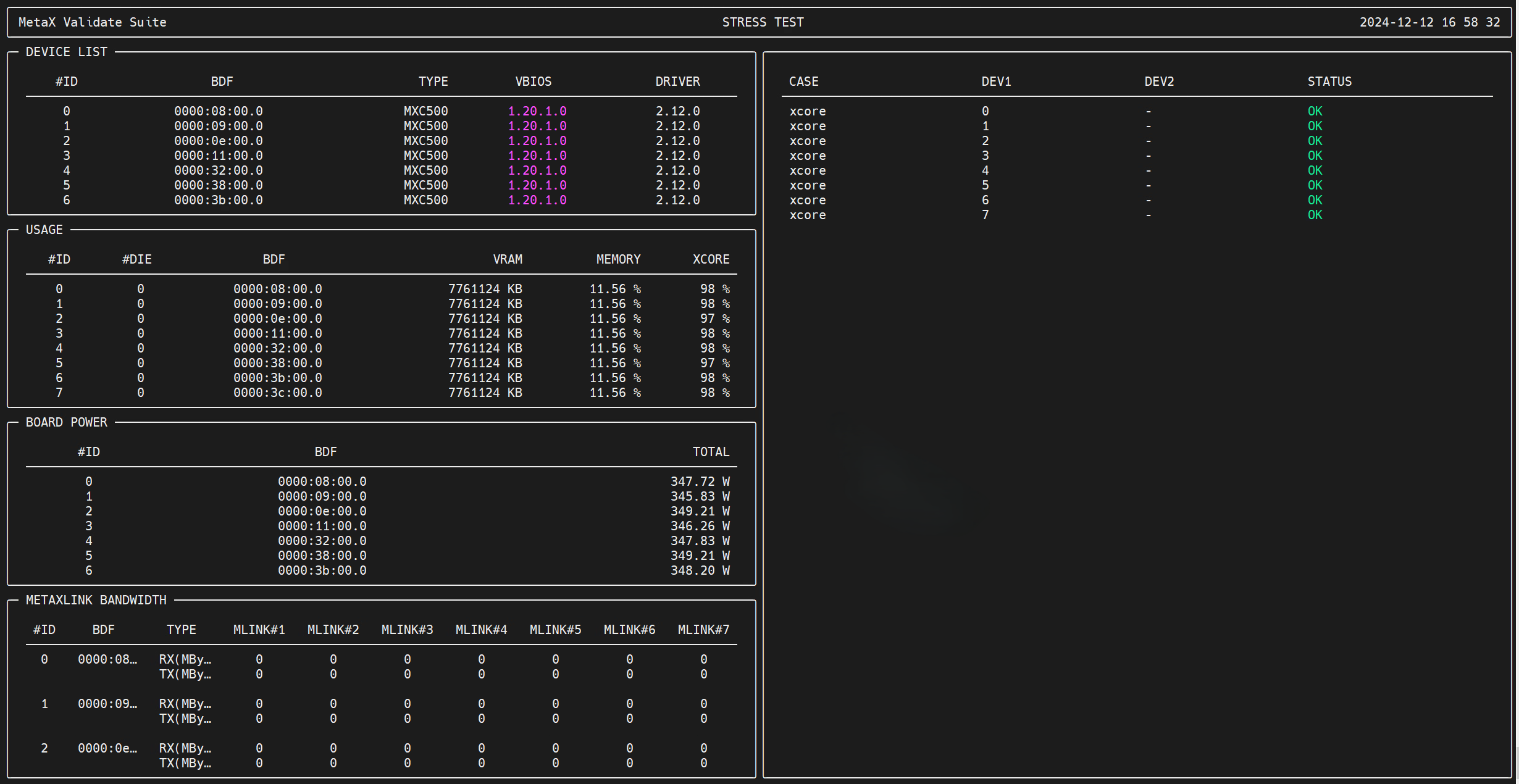Click the DRIVER column header
Screen dimensions: 1519x784
coord(677,81)
